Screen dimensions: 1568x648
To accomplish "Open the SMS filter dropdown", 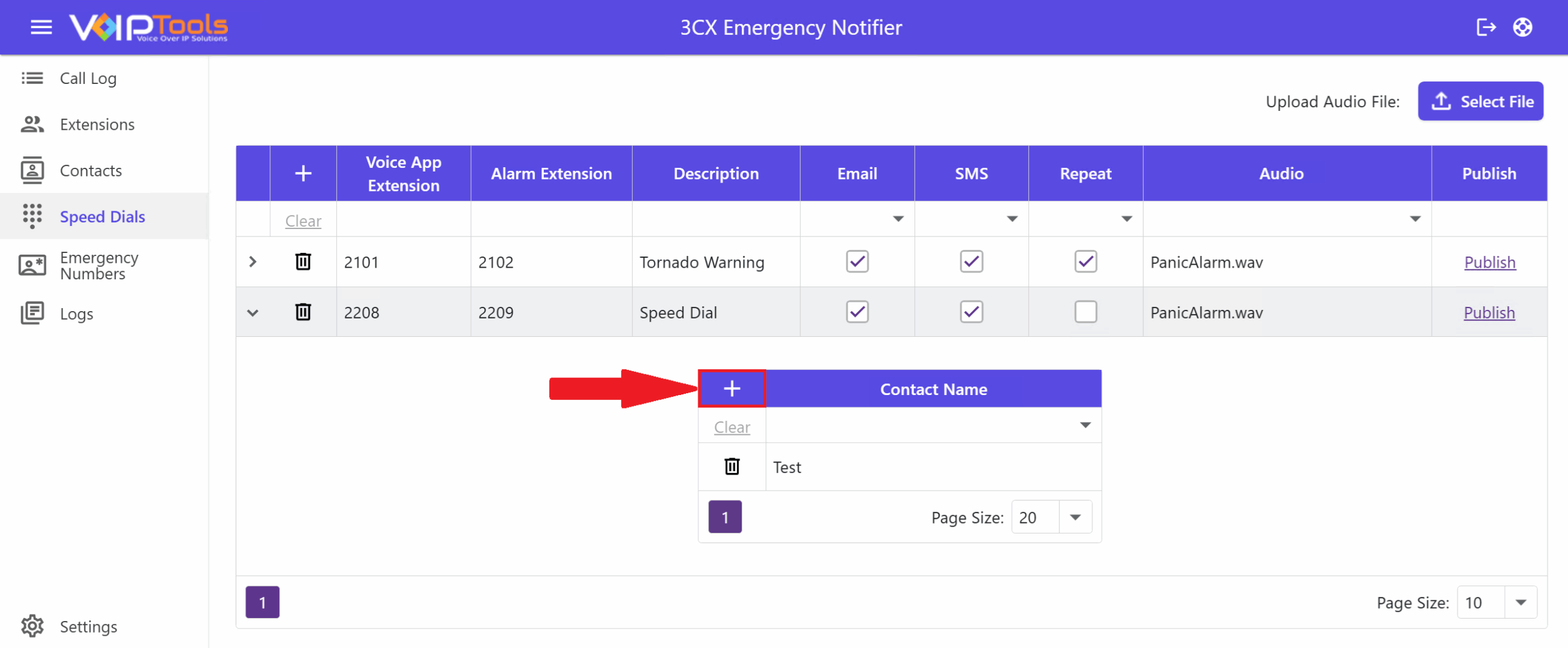I will pos(1012,219).
